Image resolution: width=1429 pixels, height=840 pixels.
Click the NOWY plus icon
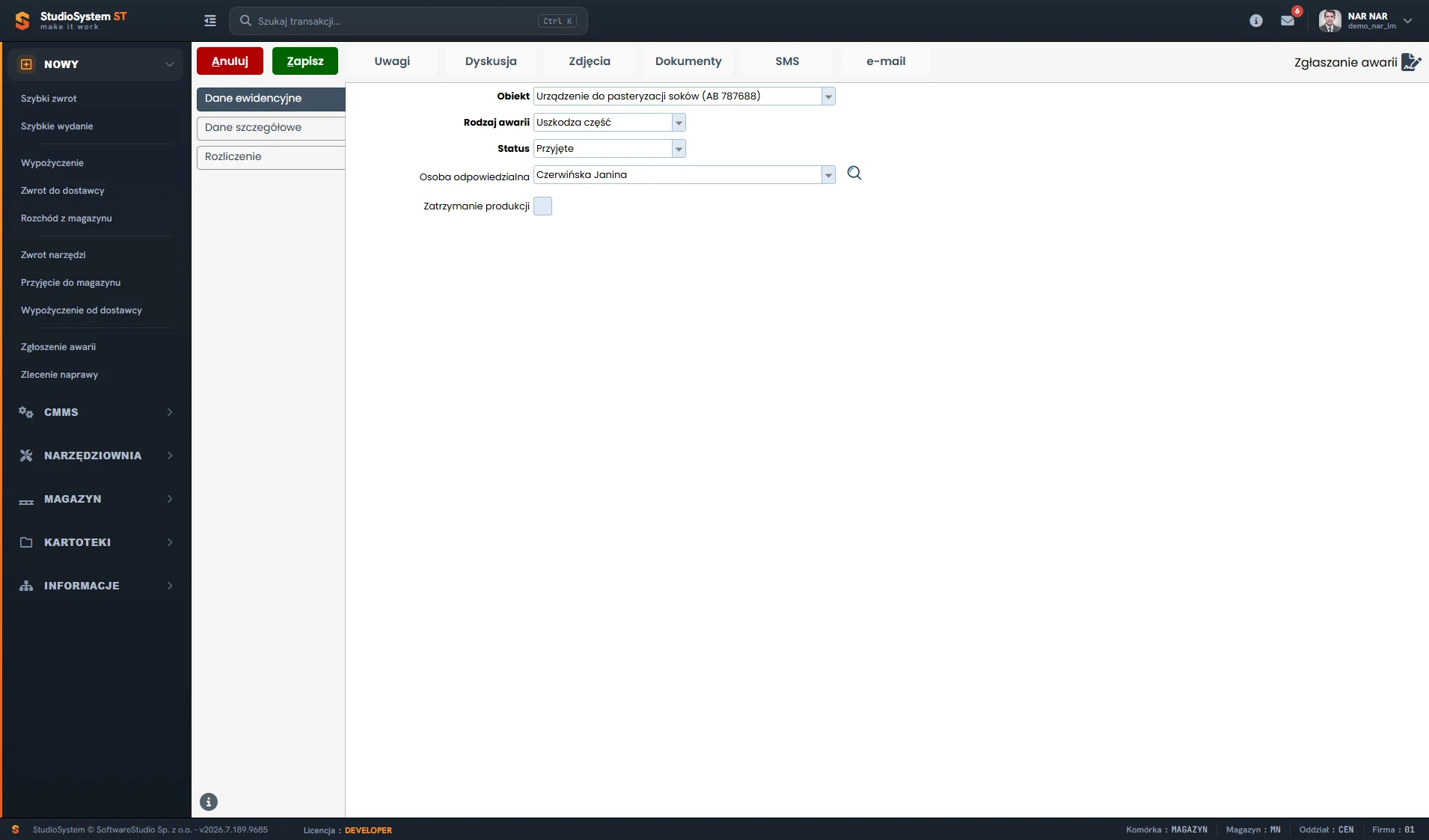(26, 64)
